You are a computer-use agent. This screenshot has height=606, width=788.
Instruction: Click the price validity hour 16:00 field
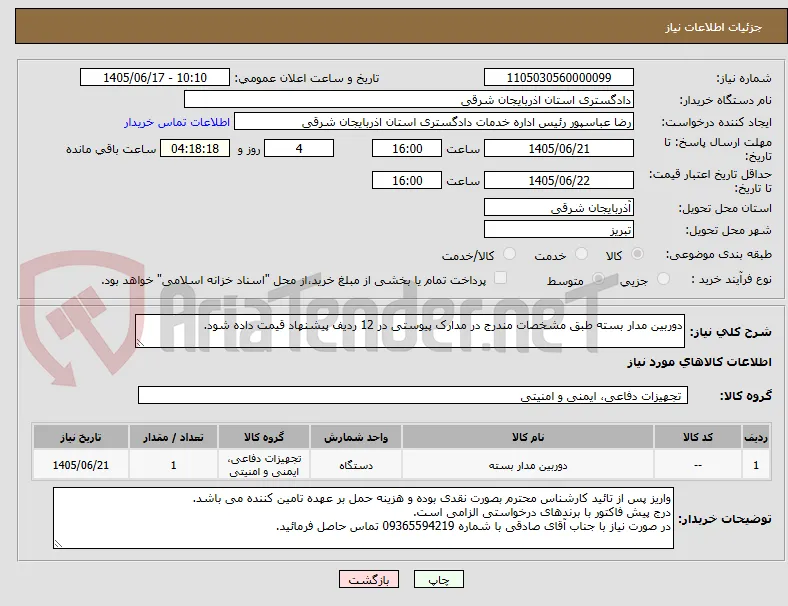click(407, 180)
